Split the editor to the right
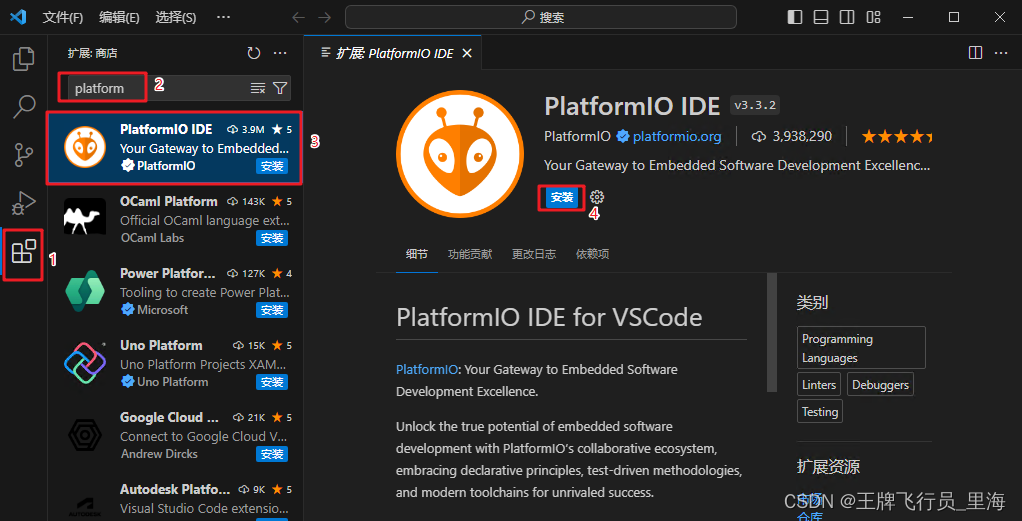This screenshot has width=1022, height=521. pos(975,53)
